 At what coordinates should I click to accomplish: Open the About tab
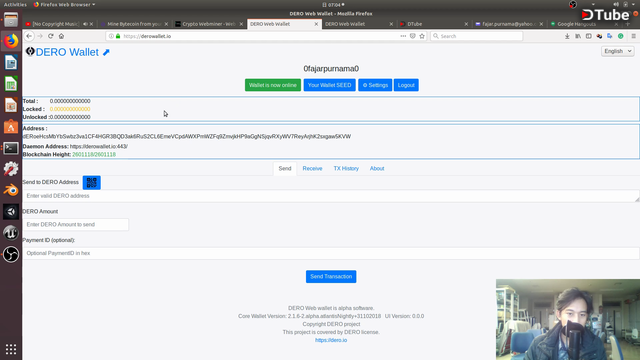[377, 168]
